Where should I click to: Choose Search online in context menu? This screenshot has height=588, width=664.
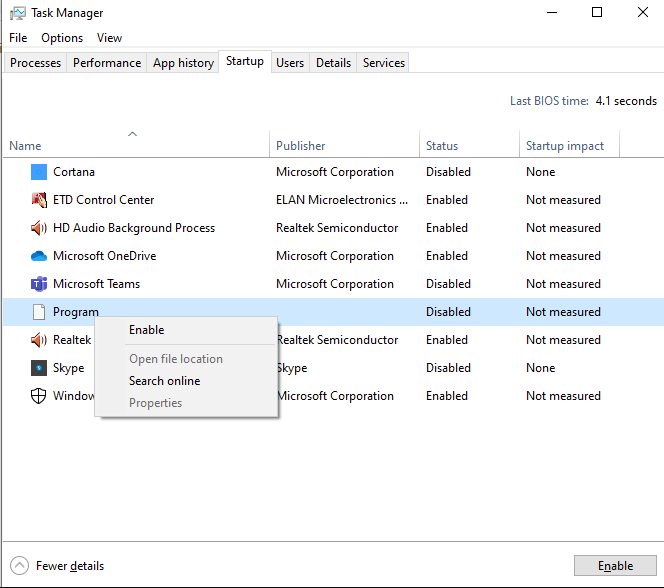[x=186, y=381]
